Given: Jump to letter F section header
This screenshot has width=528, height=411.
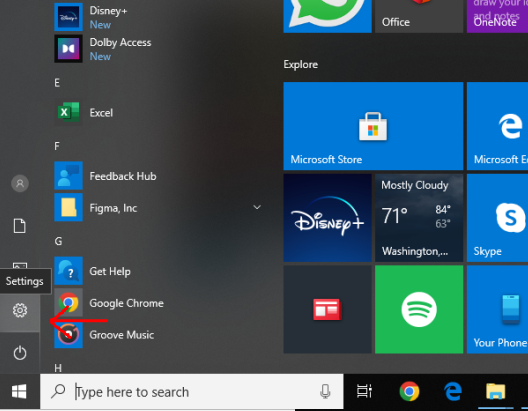Looking at the screenshot, I should coord(57,146).
